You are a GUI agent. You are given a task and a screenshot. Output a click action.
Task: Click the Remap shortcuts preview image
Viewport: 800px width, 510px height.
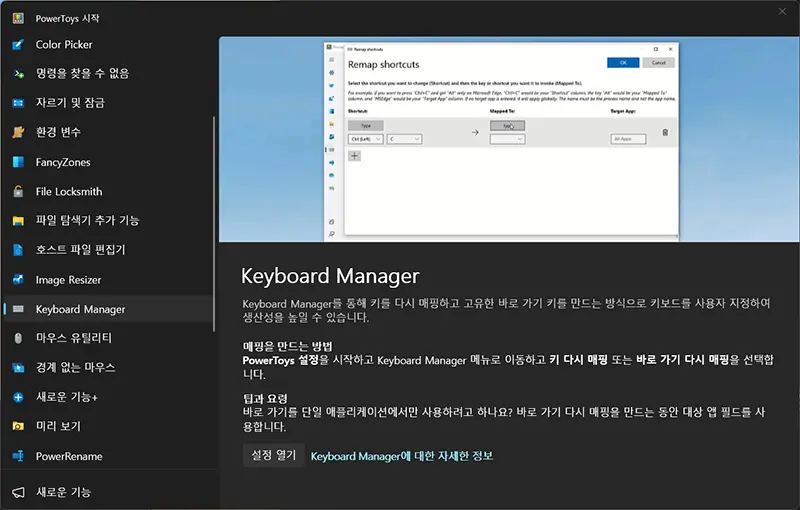[509, 139]
